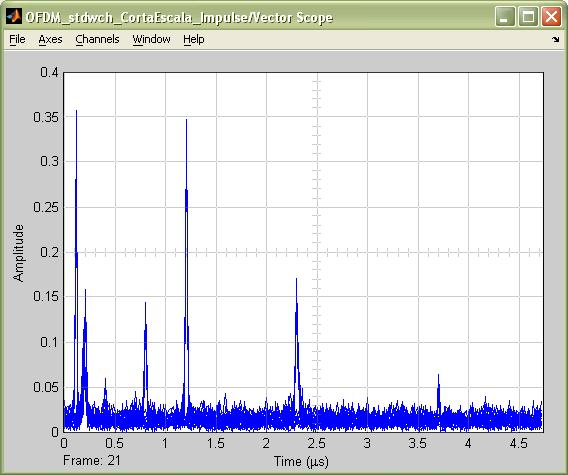The image size is (568, 475).
Task: Click the Frame: 21 counter text
Action: click(92, 461)
